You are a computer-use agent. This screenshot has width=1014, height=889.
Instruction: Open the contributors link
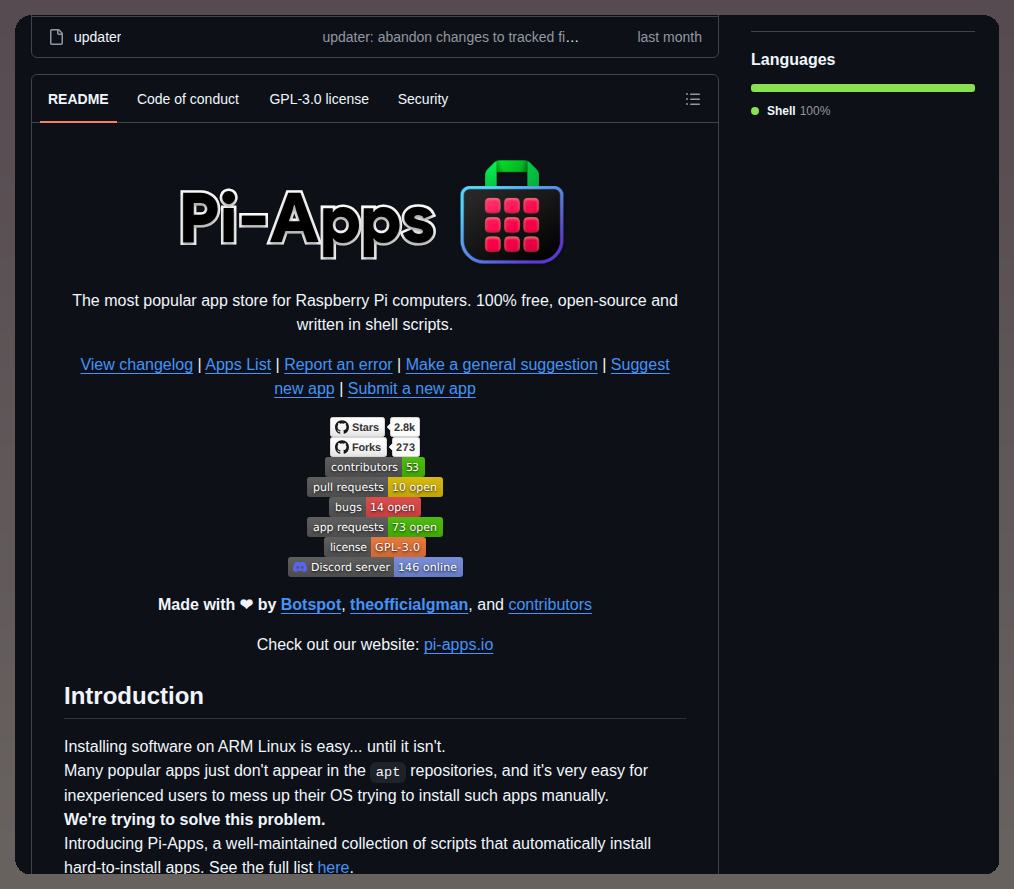tap(550, 605)
